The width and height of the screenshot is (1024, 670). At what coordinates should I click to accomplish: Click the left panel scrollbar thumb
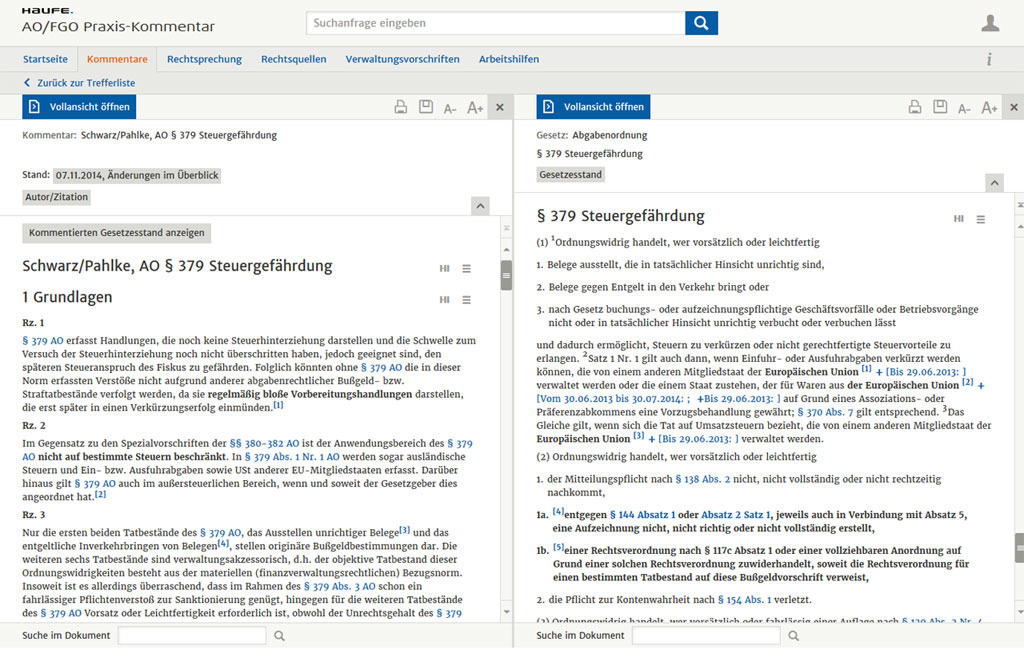pos(506,275)
